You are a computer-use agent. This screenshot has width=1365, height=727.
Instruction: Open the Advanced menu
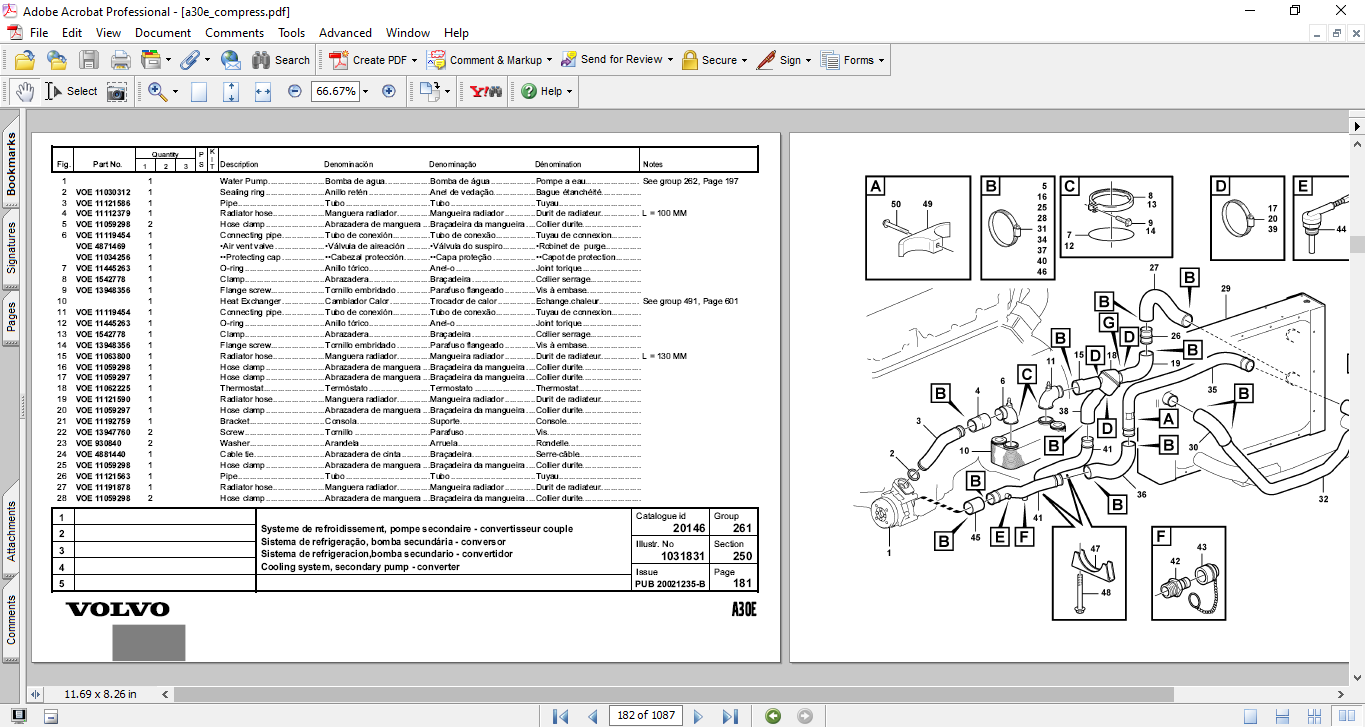pos(345,33)
